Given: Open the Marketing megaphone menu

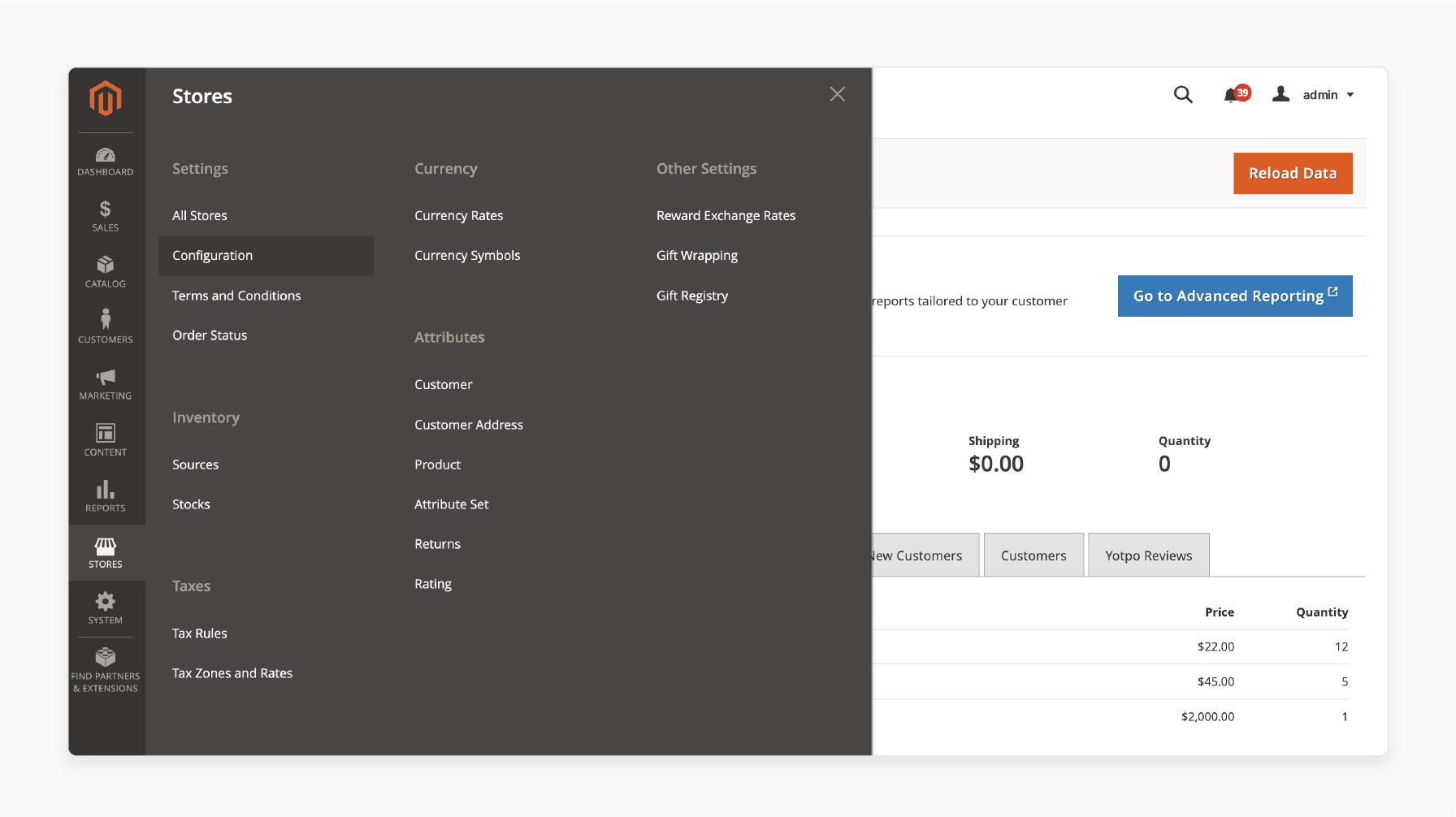Looking at the screenshot, I should 106,383.
